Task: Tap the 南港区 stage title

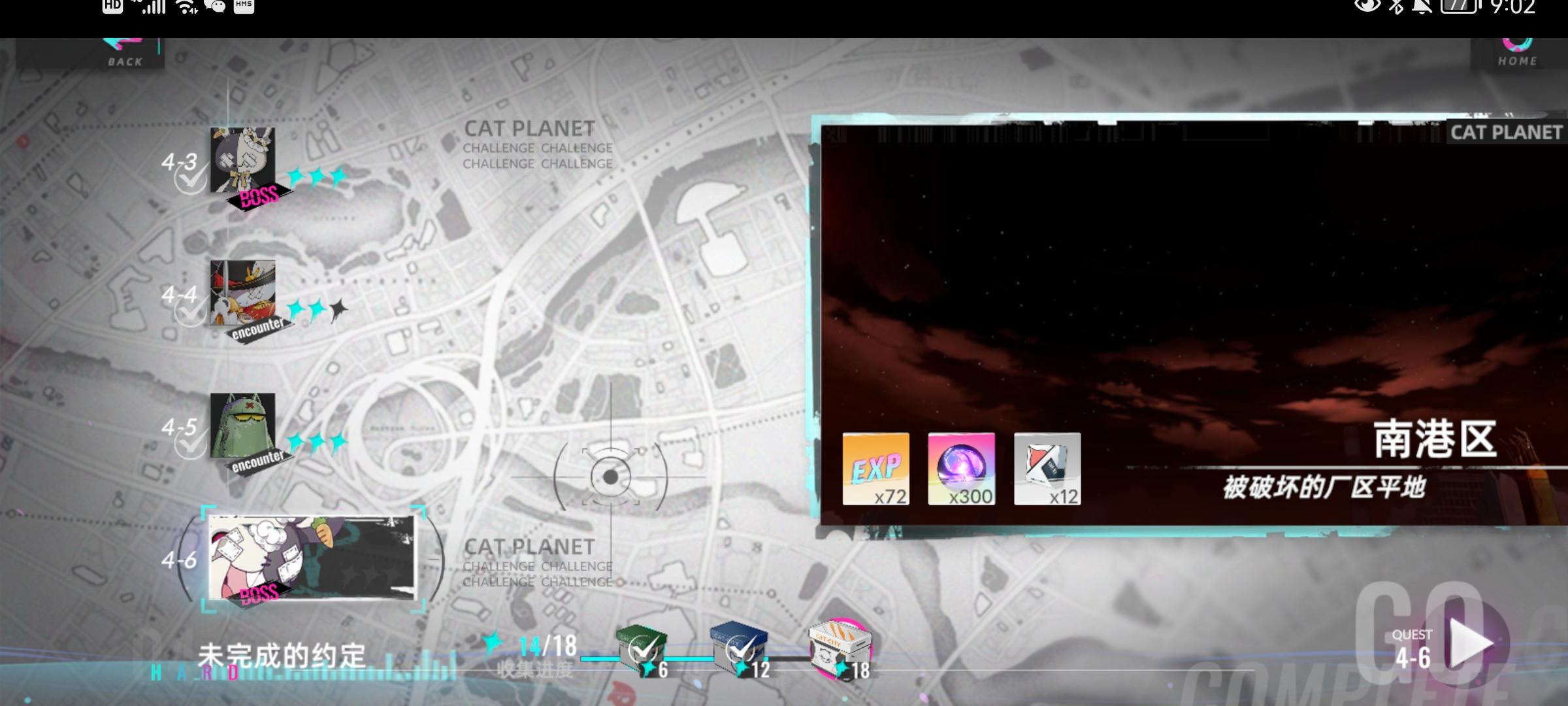Action: [1434, 439]
